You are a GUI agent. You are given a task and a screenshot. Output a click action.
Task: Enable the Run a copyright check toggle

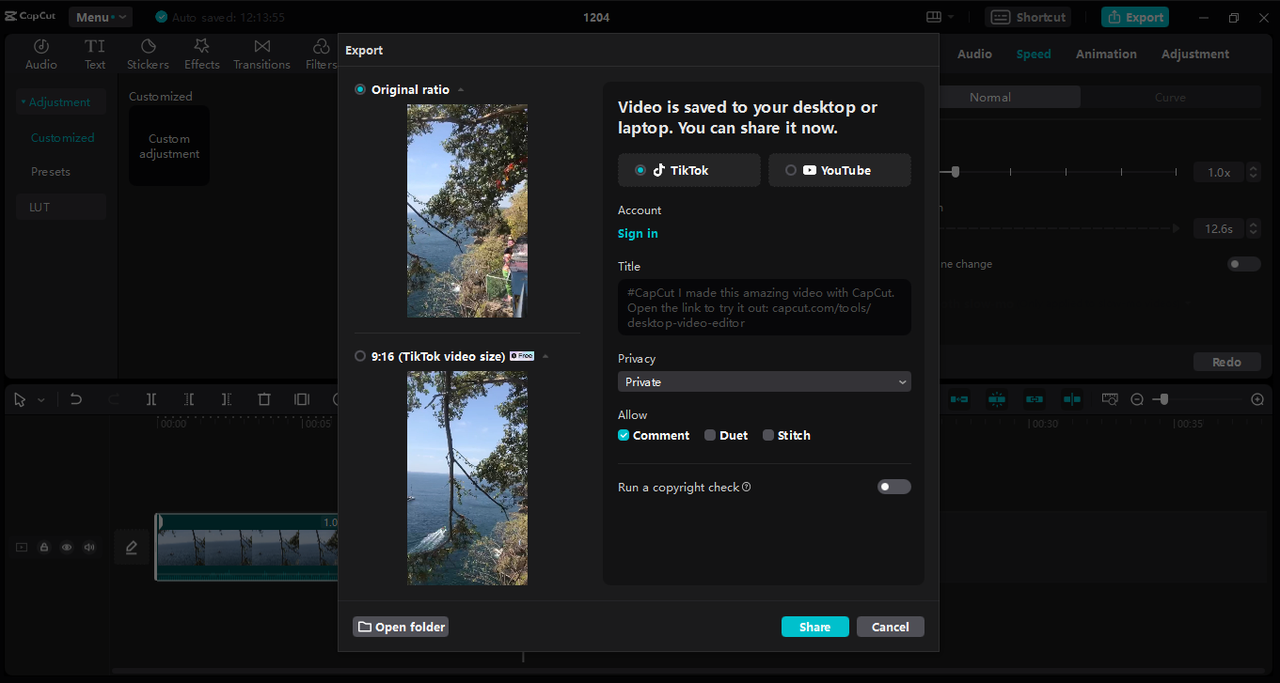tap(894, 487)
